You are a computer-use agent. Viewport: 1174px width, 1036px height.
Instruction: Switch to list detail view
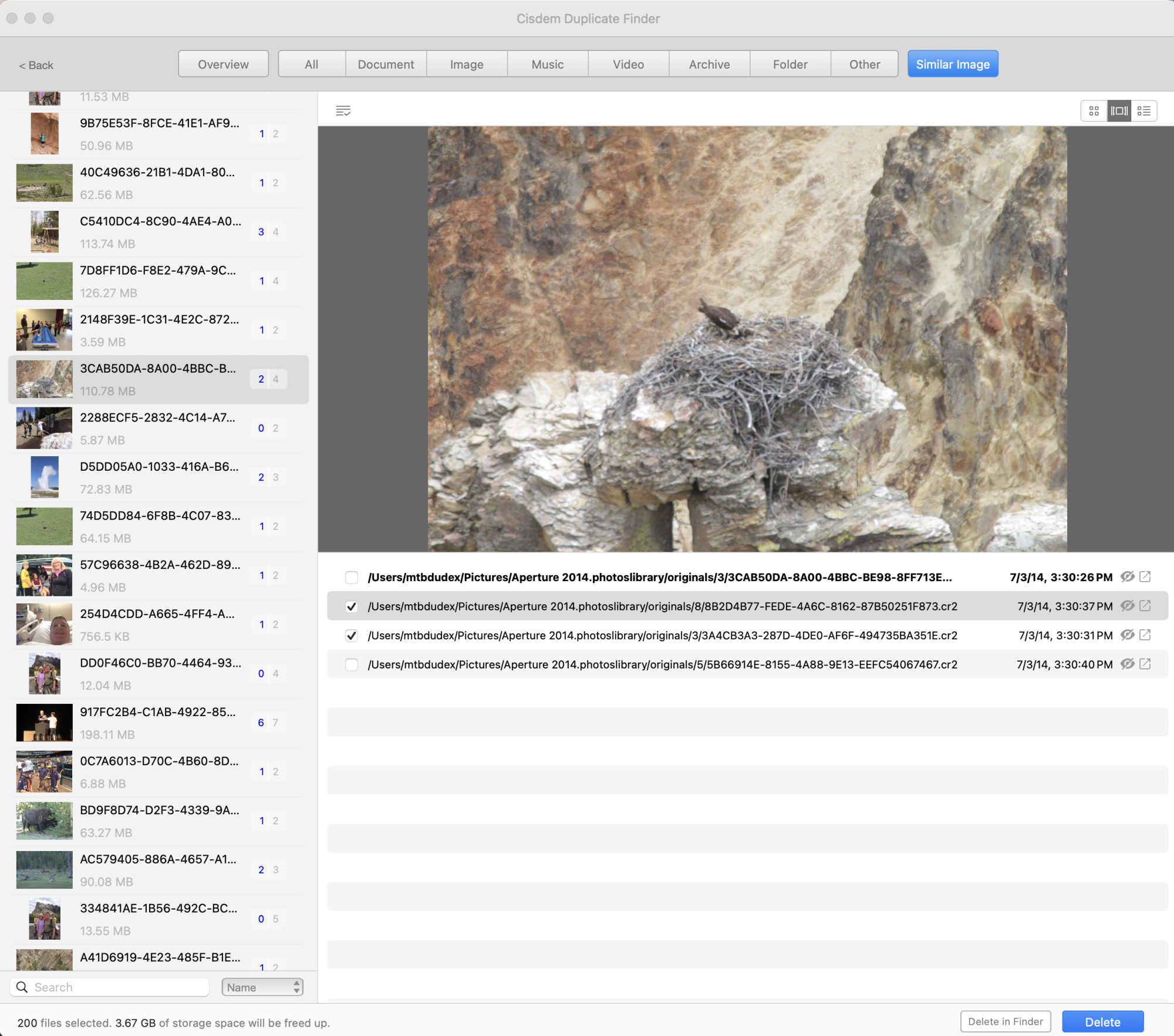tap(1144, 111)
